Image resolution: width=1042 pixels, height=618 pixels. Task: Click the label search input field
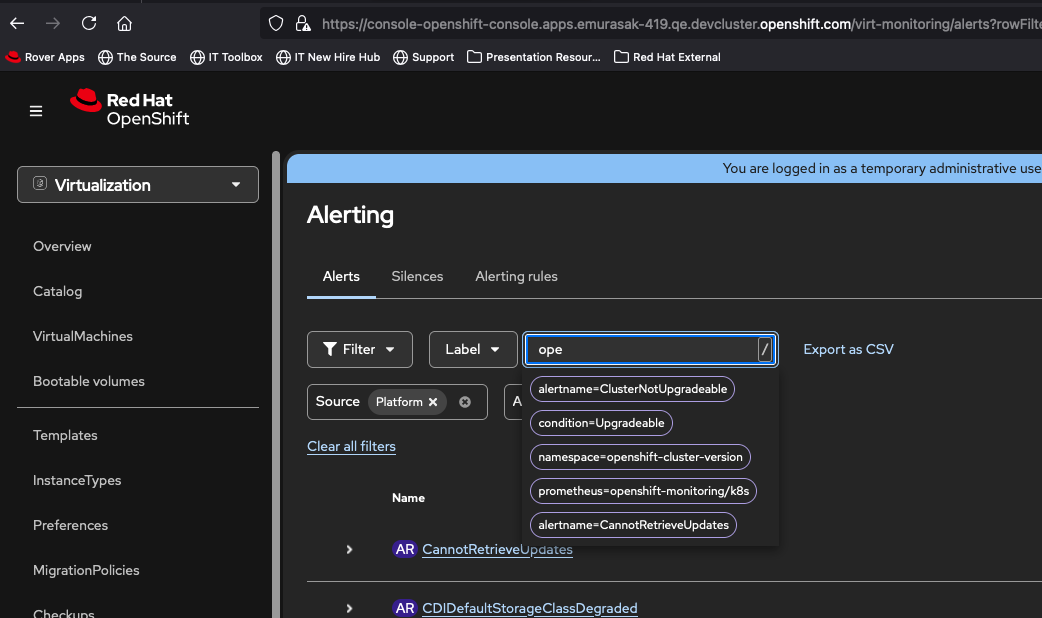[x=640, y=349]
